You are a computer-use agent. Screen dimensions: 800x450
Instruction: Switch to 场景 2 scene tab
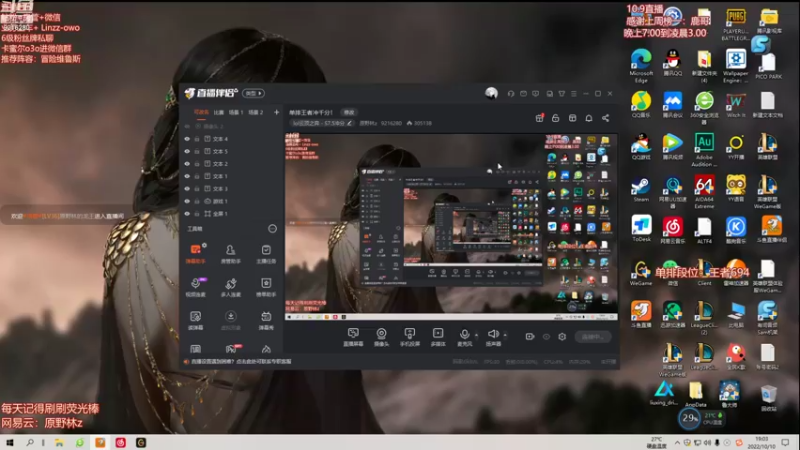256,112
